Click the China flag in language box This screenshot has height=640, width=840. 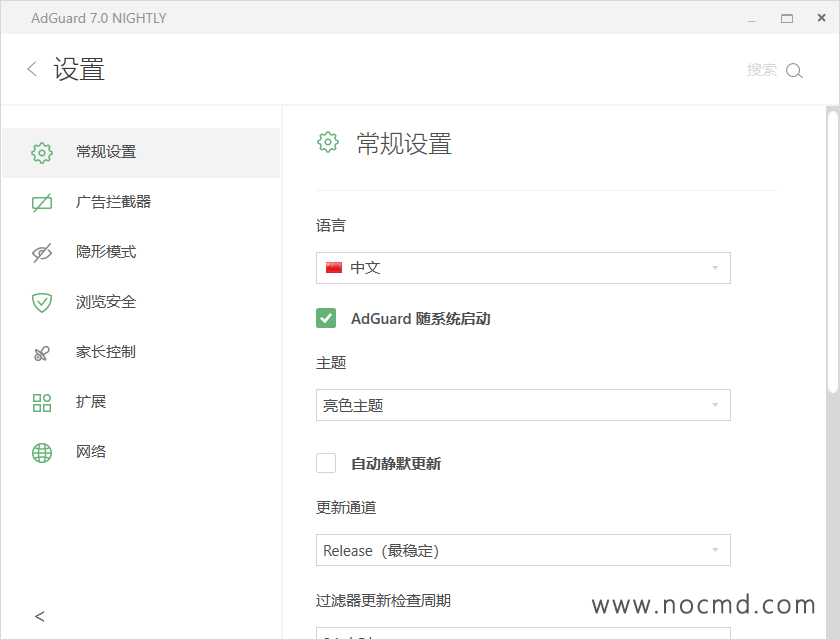[334, 268]
